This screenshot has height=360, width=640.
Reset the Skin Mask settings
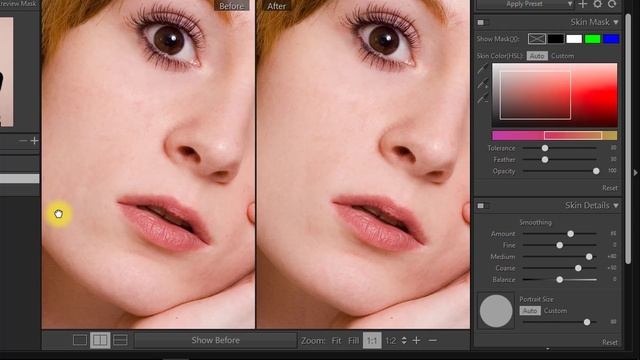[x=610, y=188]
